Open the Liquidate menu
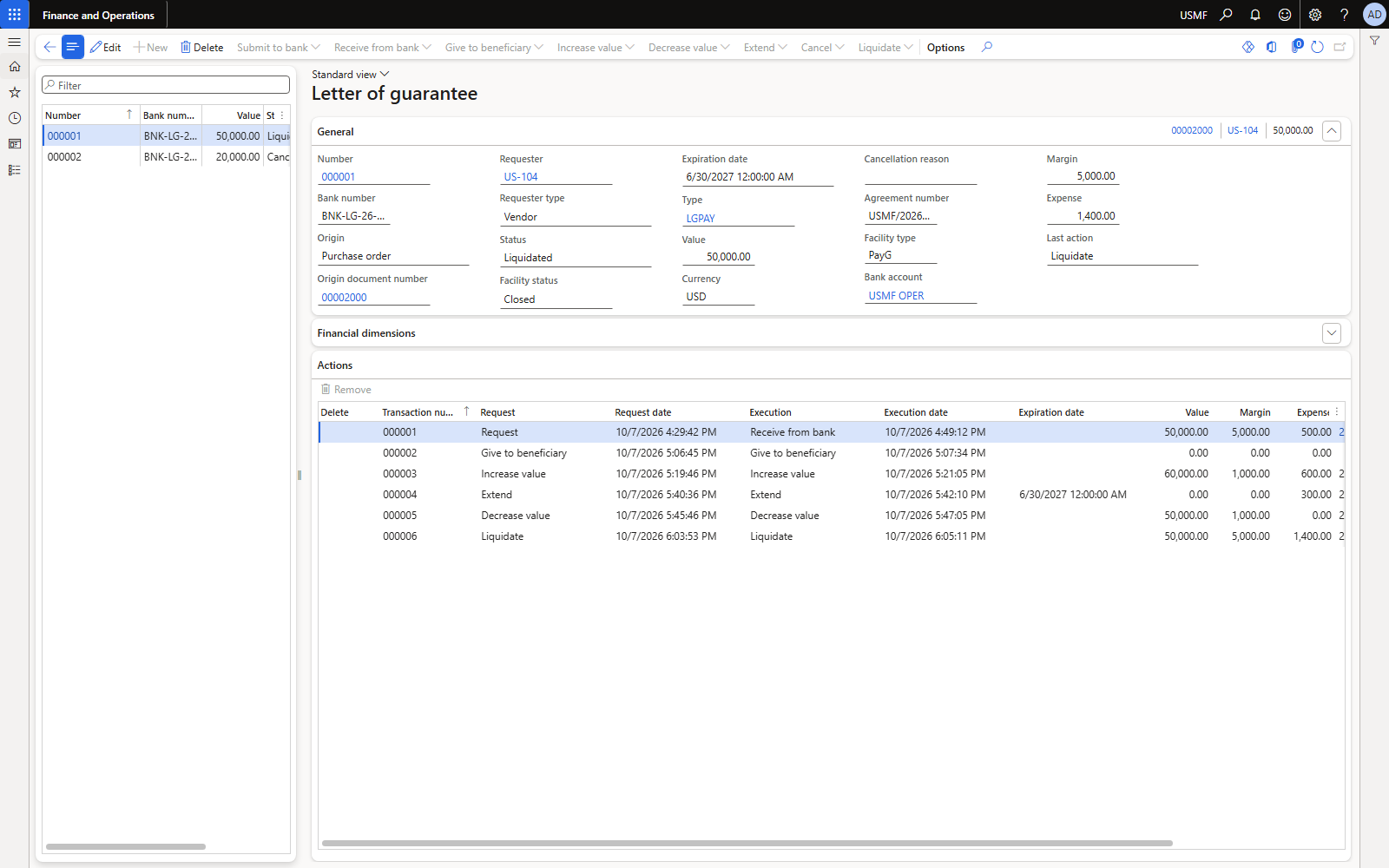 [x=885, y=47]
